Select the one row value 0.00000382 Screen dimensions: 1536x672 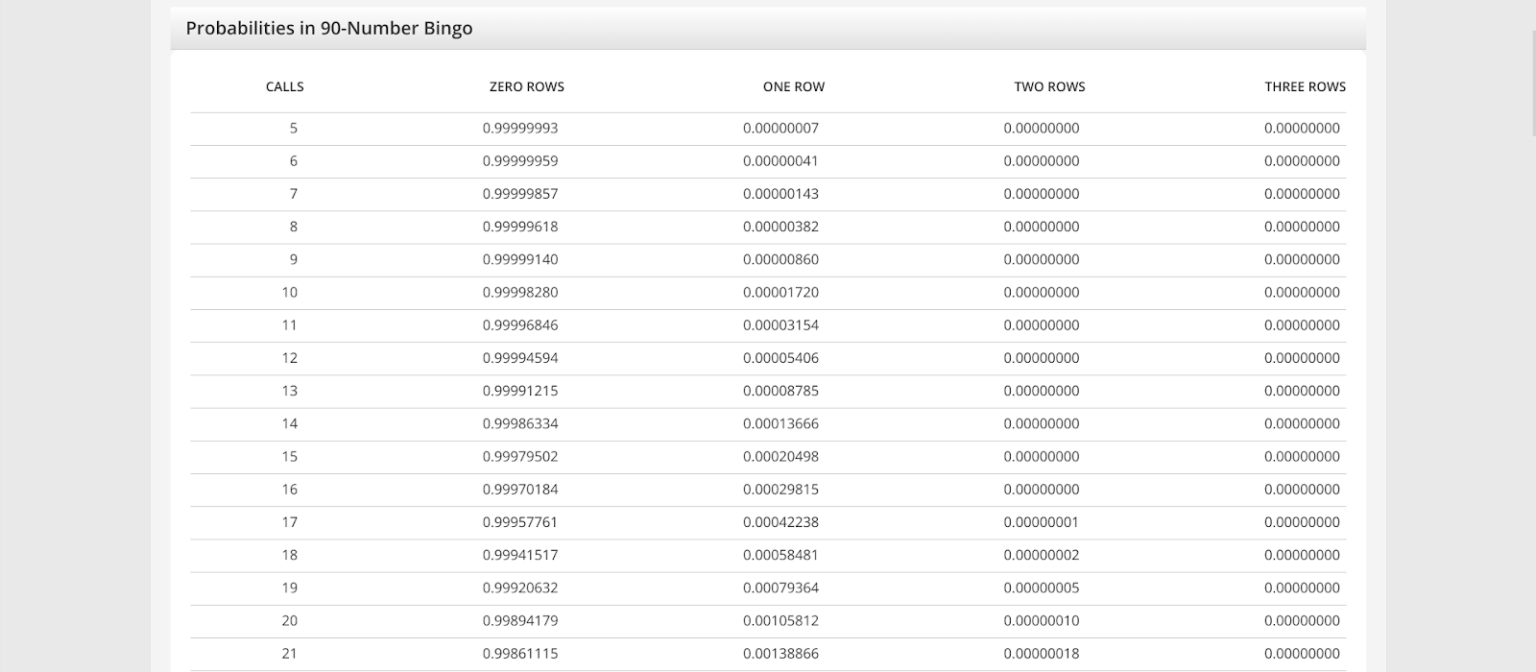tap(780, 227)
